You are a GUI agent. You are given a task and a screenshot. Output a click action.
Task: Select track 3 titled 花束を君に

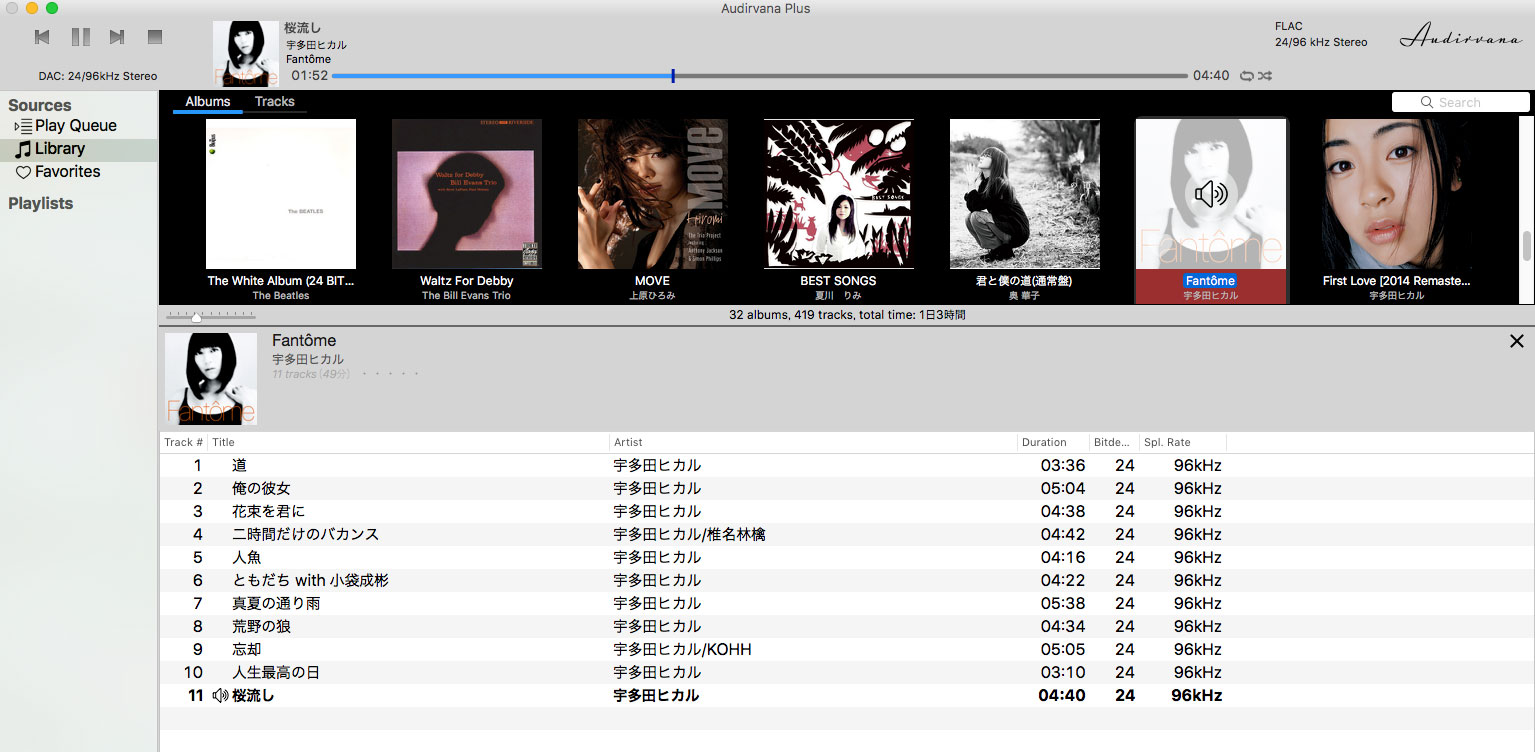coord(846,511)
